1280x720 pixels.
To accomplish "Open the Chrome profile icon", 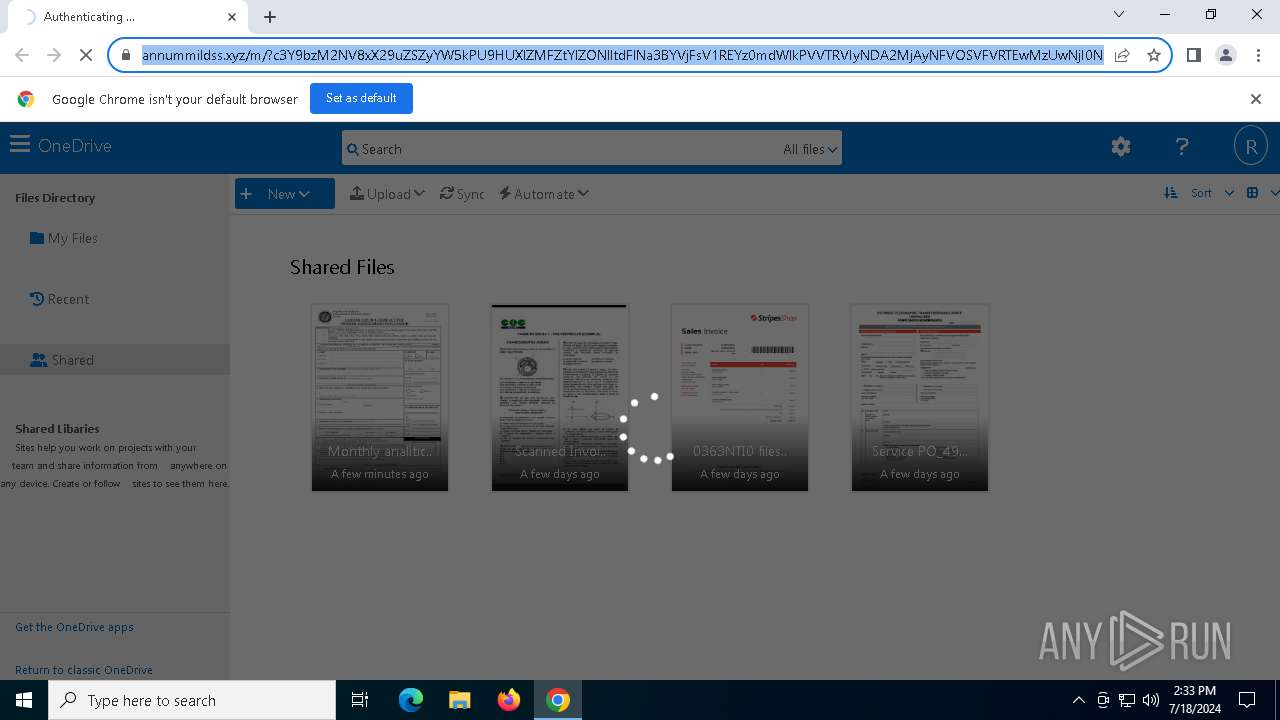I will pyautogui.click(x=1225, y=55).
